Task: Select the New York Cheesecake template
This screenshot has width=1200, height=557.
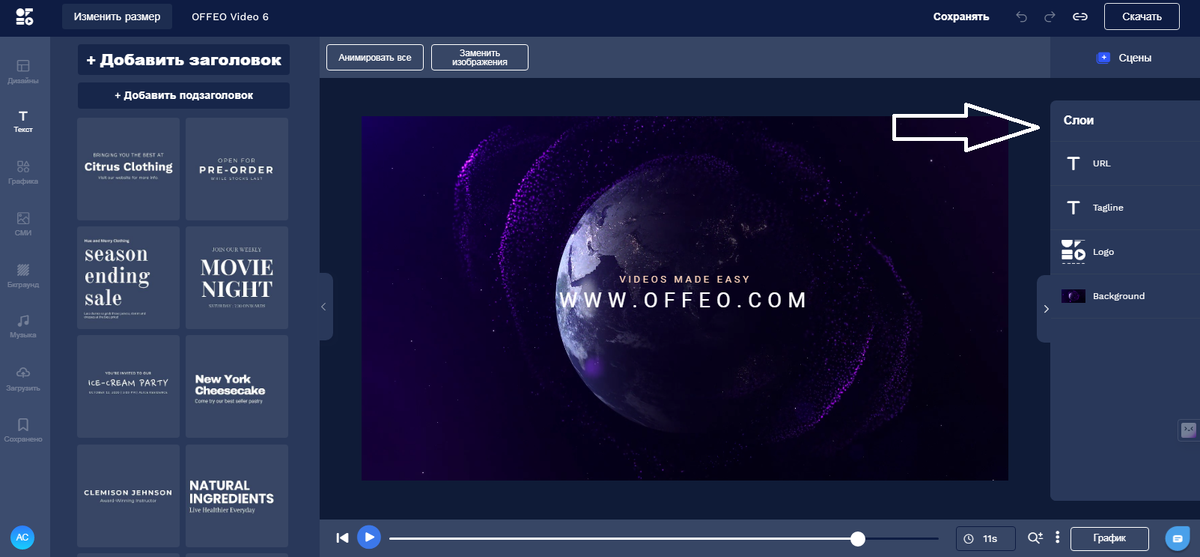Action: pyautogui.click(x=237, y=387)
